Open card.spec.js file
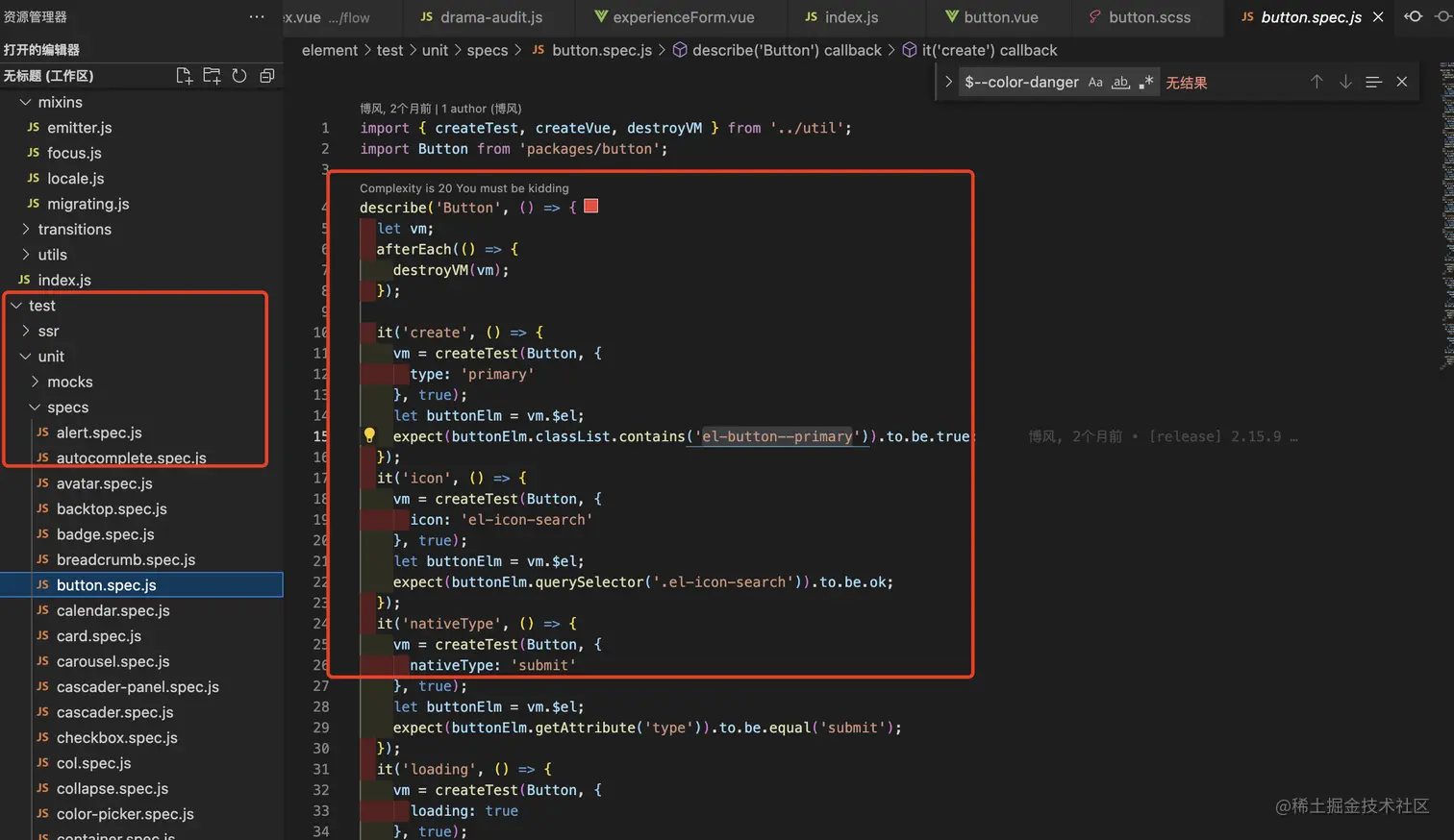The width and height of the screenshot is (1454, 840). [x=99, y=636]
